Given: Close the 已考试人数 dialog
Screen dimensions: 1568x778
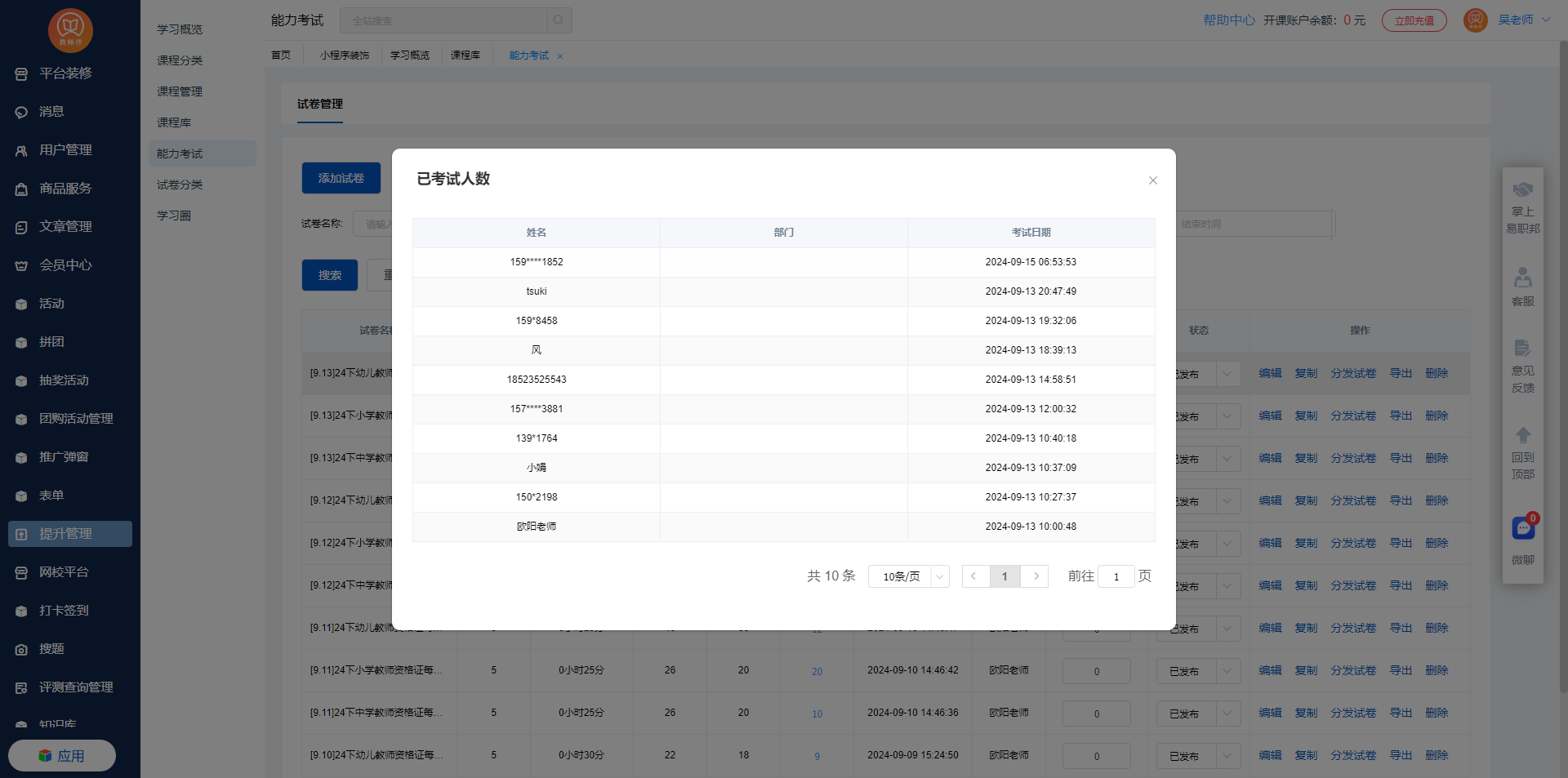Looking at the screenshot, I should click(x=1152, y=180).
